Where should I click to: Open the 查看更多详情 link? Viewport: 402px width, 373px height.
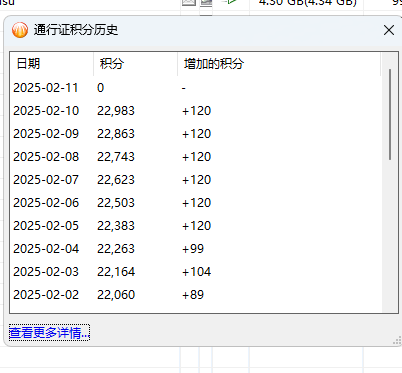pyautogui.click(x=49, y=332)
